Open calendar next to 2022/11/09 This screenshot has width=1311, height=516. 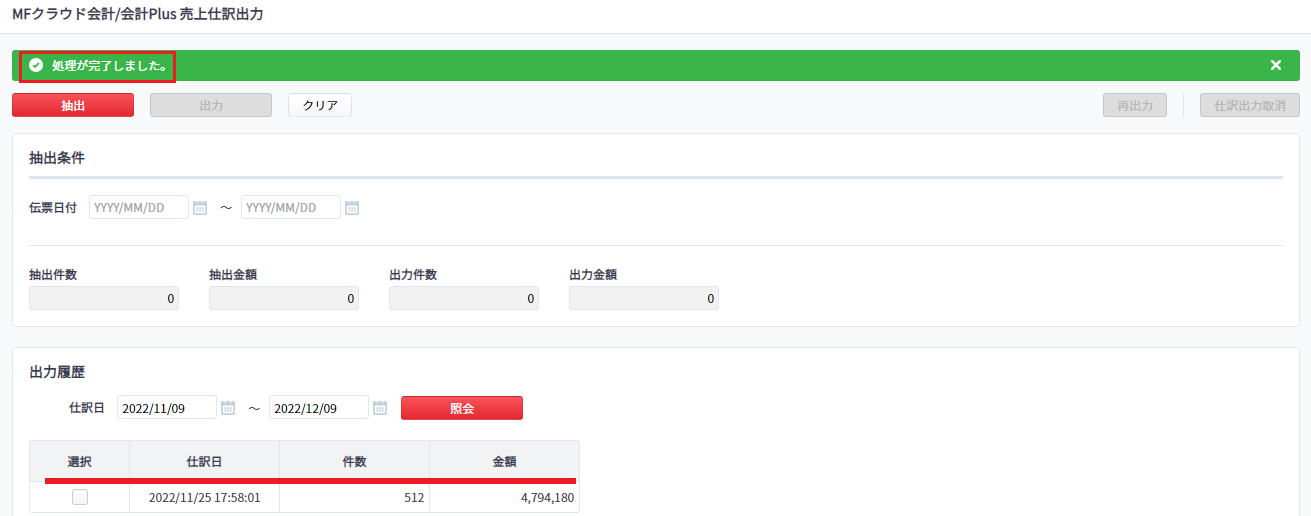228,408
